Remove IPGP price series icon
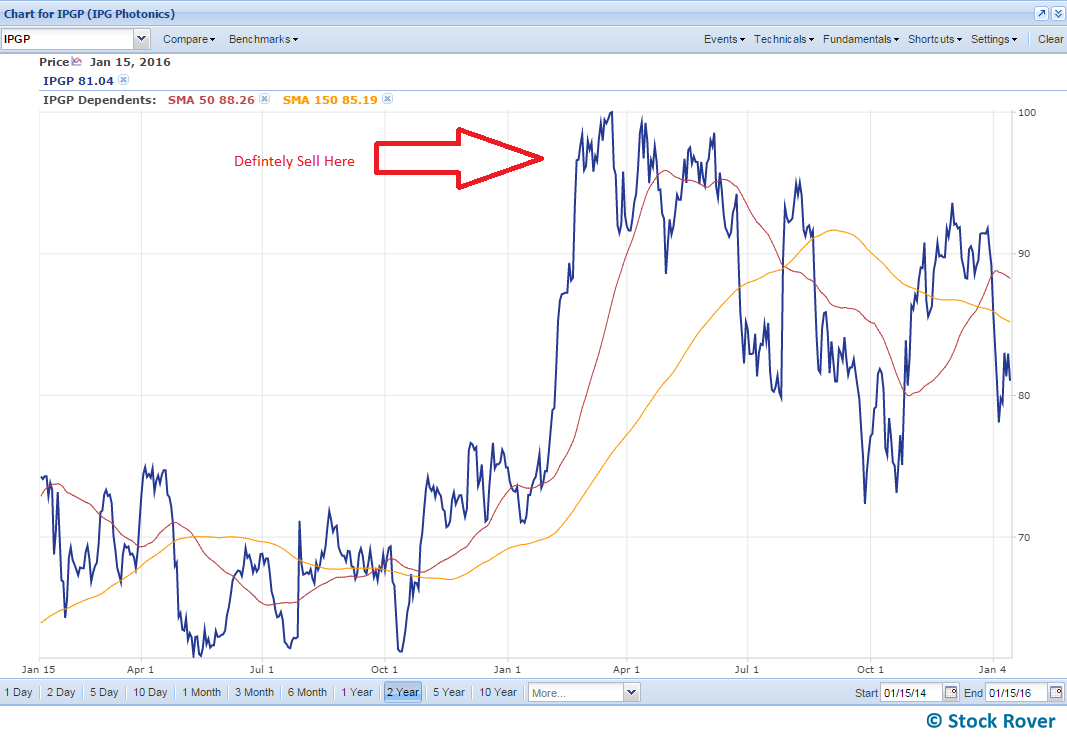 (123, 80)
